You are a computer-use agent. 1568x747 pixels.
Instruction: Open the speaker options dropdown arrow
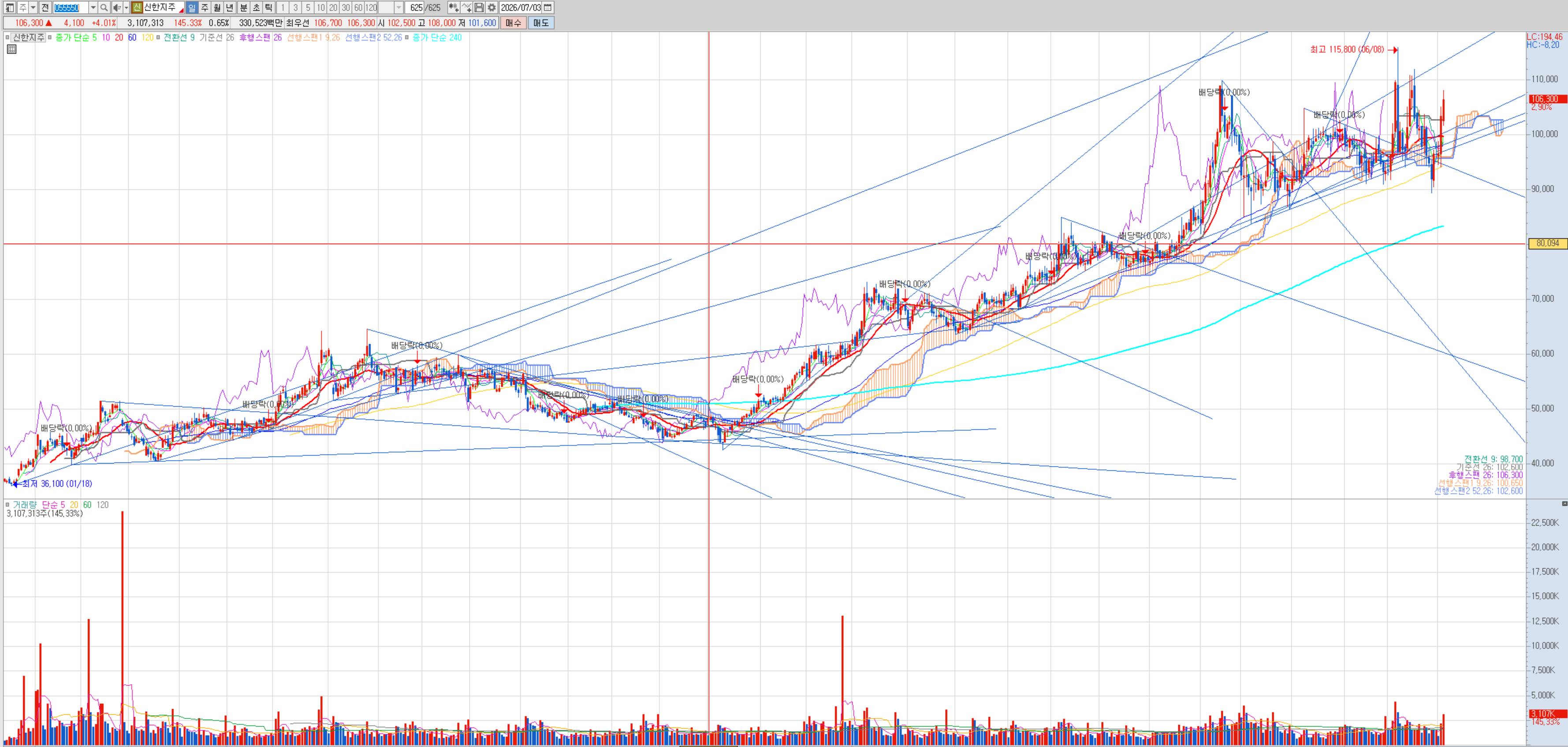tap(127, 8)
